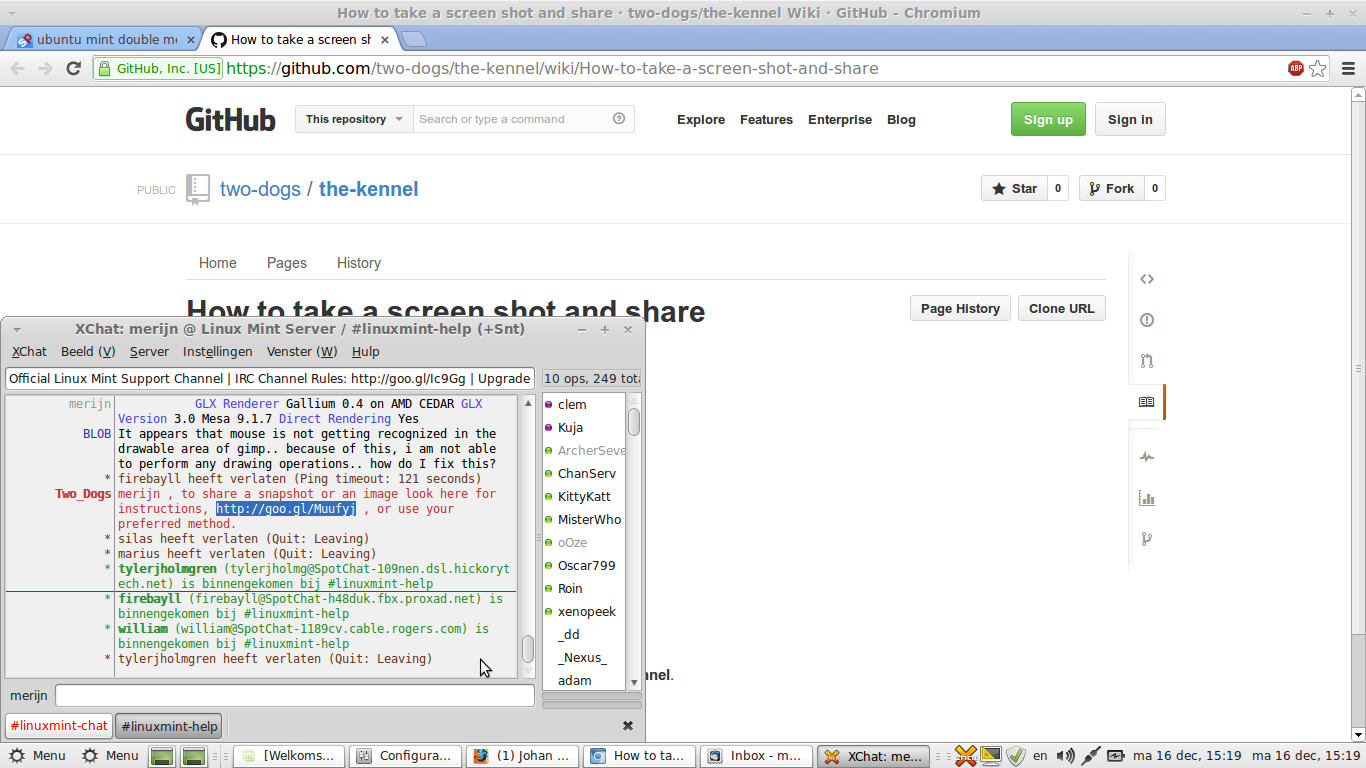Open Blog in GitHub header
The image size is (1366, 768).
click(901, 119)
